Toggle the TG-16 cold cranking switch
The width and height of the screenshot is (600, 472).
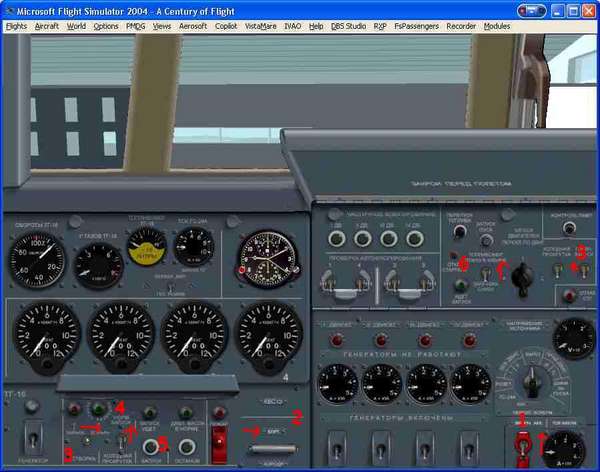(x=122, y=441)
